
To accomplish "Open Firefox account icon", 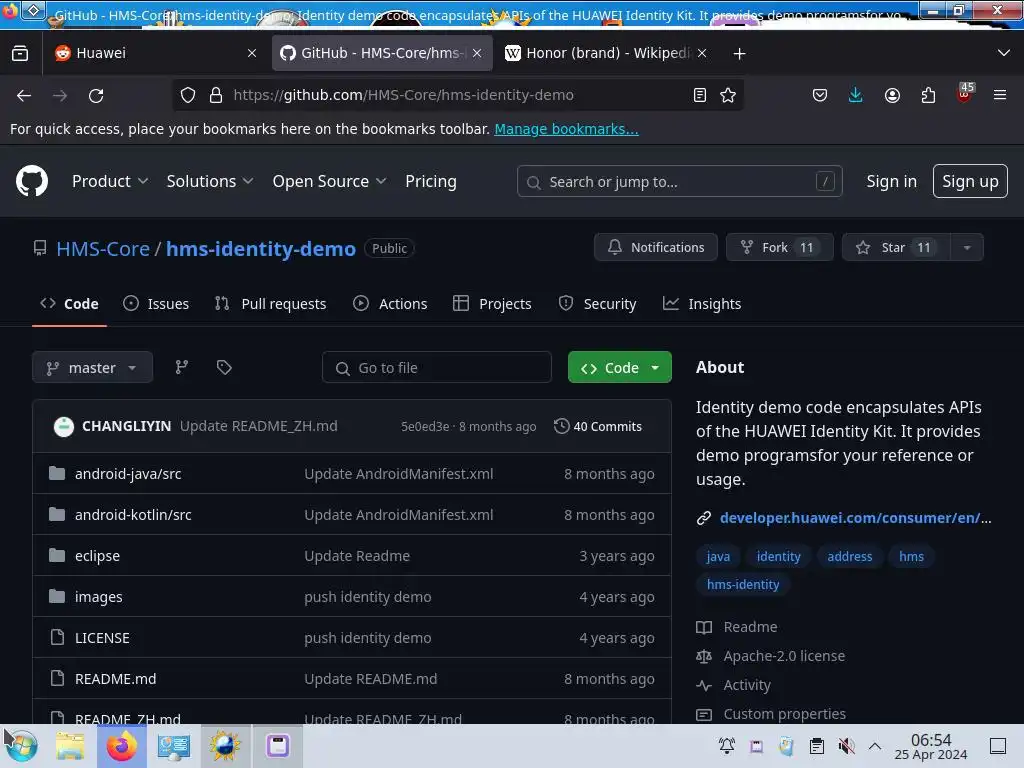I will click(x=892, y=95).
